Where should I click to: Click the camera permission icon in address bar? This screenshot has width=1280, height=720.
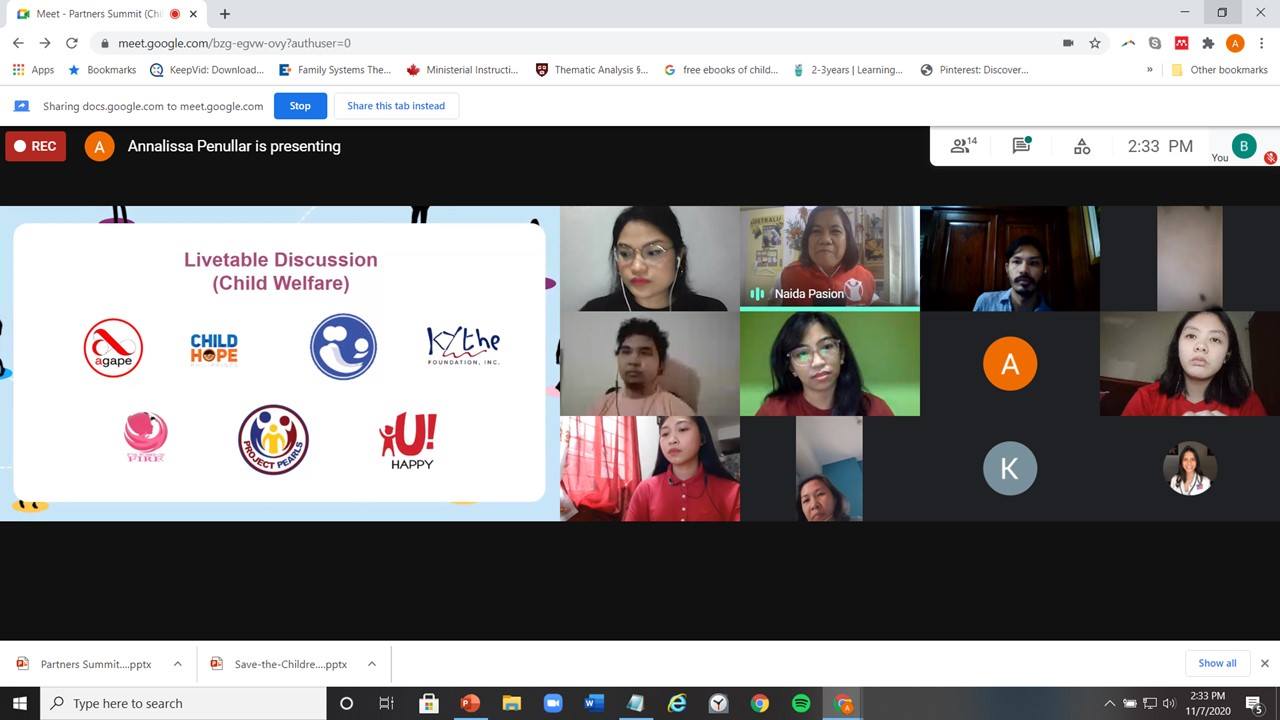(x=1068, y=43)
